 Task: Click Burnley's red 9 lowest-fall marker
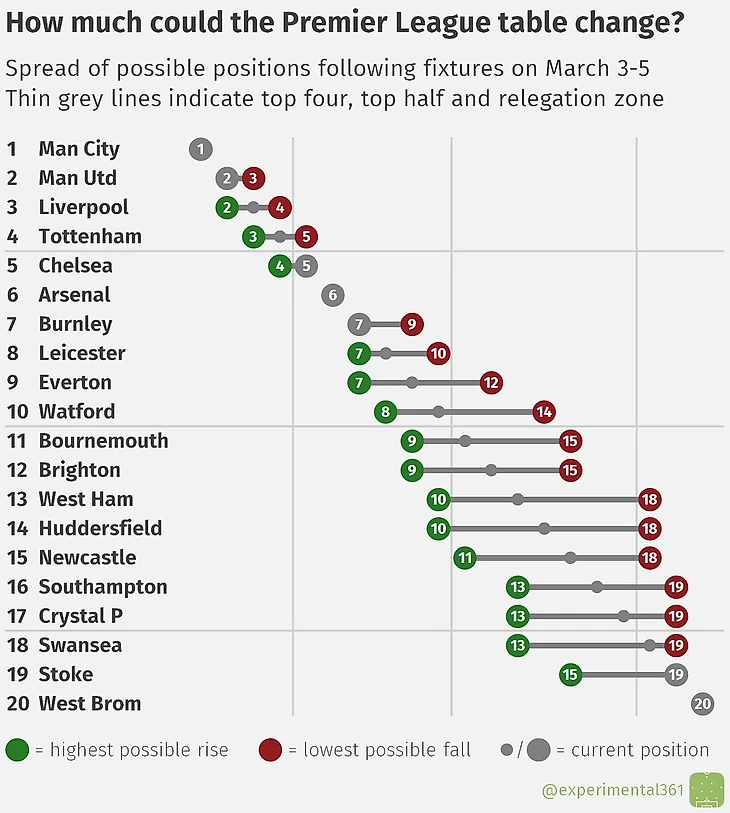412,324
